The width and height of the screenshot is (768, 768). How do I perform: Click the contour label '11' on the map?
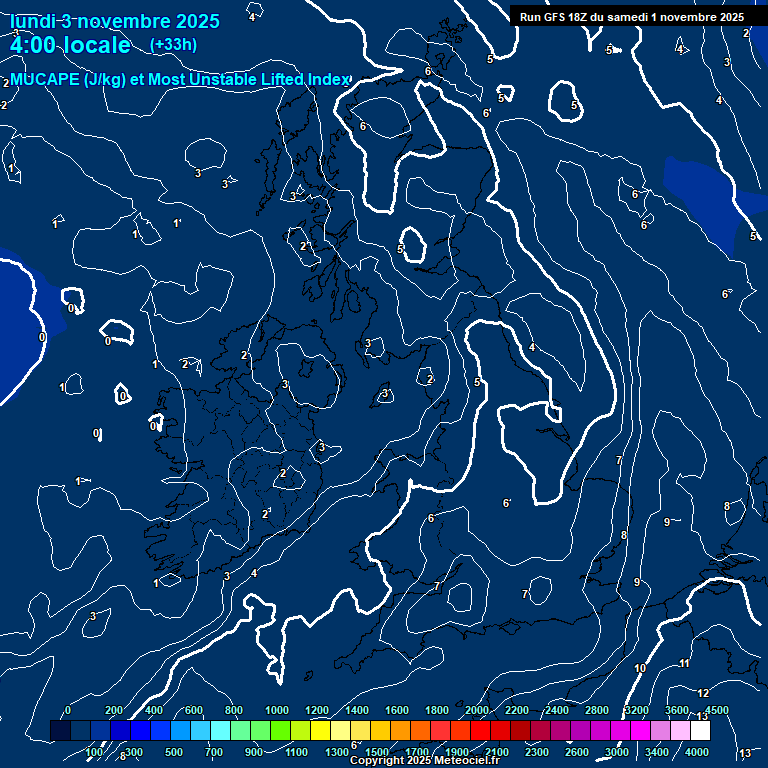(x=685, y=664)
